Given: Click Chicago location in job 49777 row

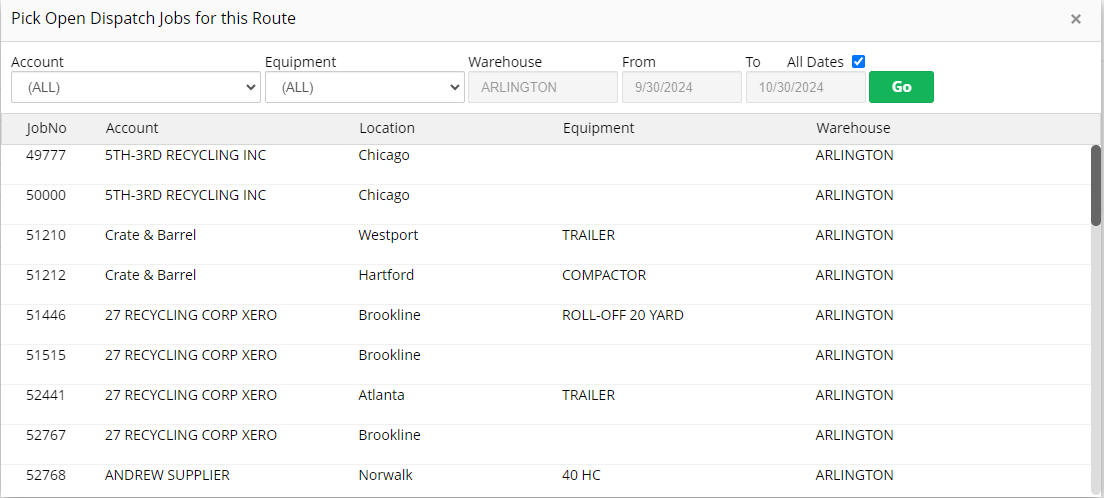Looking at the screenshot, I should pos(384,155).
